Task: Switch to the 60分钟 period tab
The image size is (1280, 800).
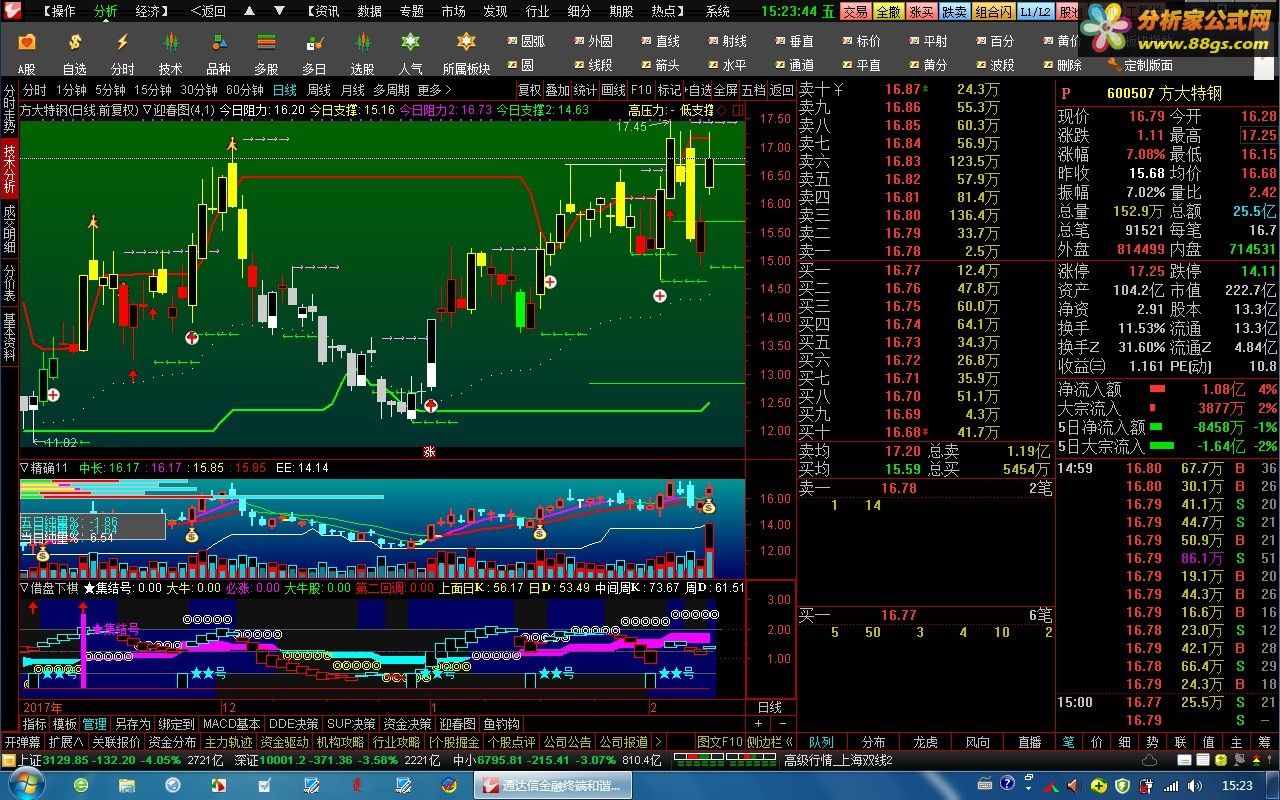Action: point(245,90)
